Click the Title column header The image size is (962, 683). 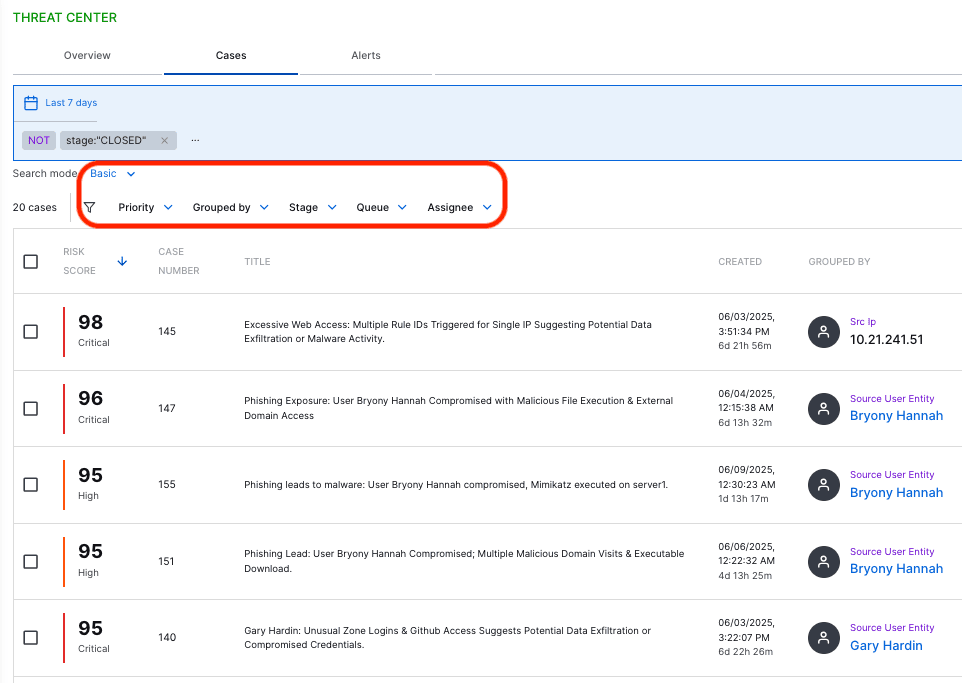257,261
